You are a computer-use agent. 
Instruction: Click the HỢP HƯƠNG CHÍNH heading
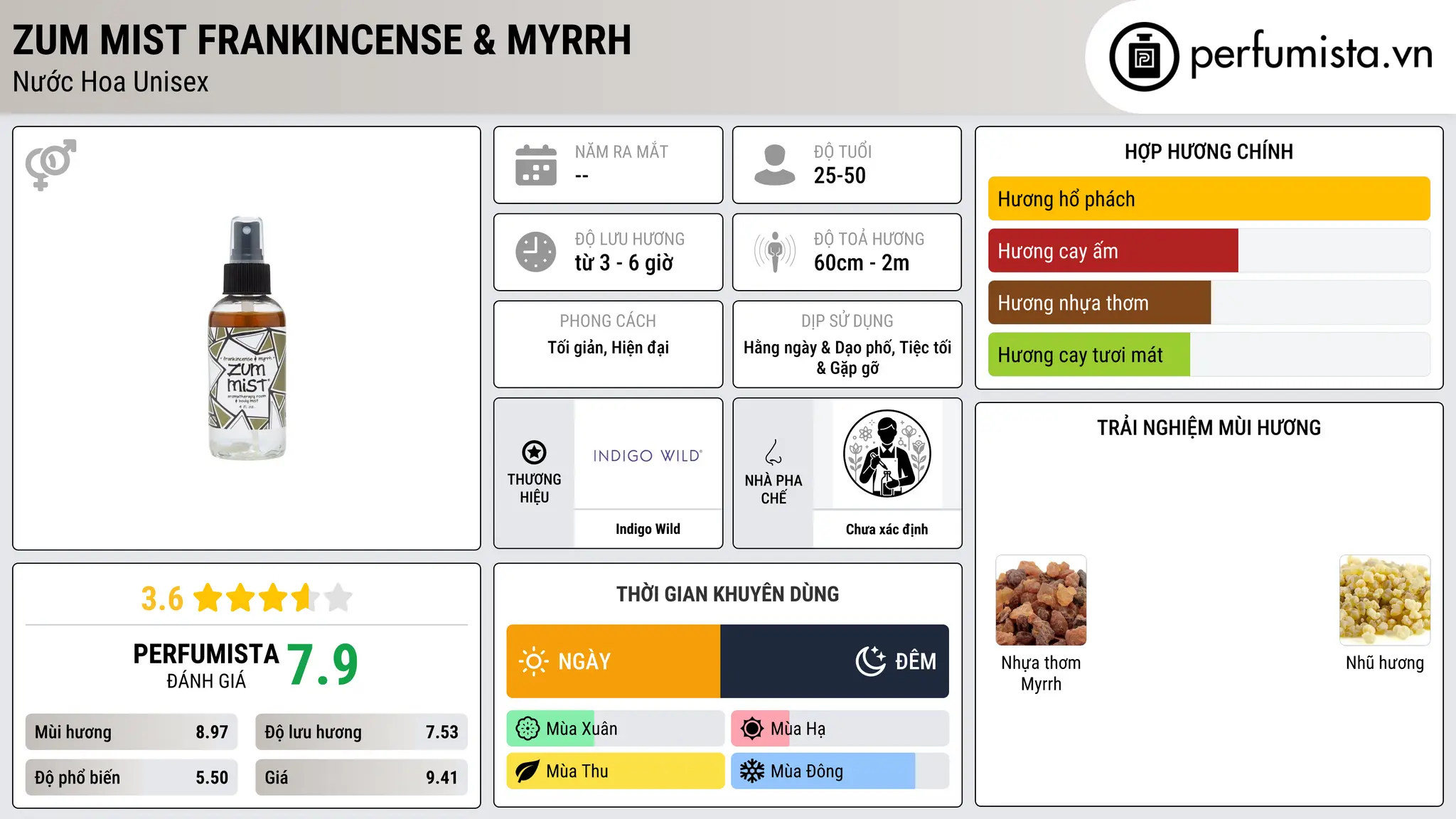[x=1209, y=152]
